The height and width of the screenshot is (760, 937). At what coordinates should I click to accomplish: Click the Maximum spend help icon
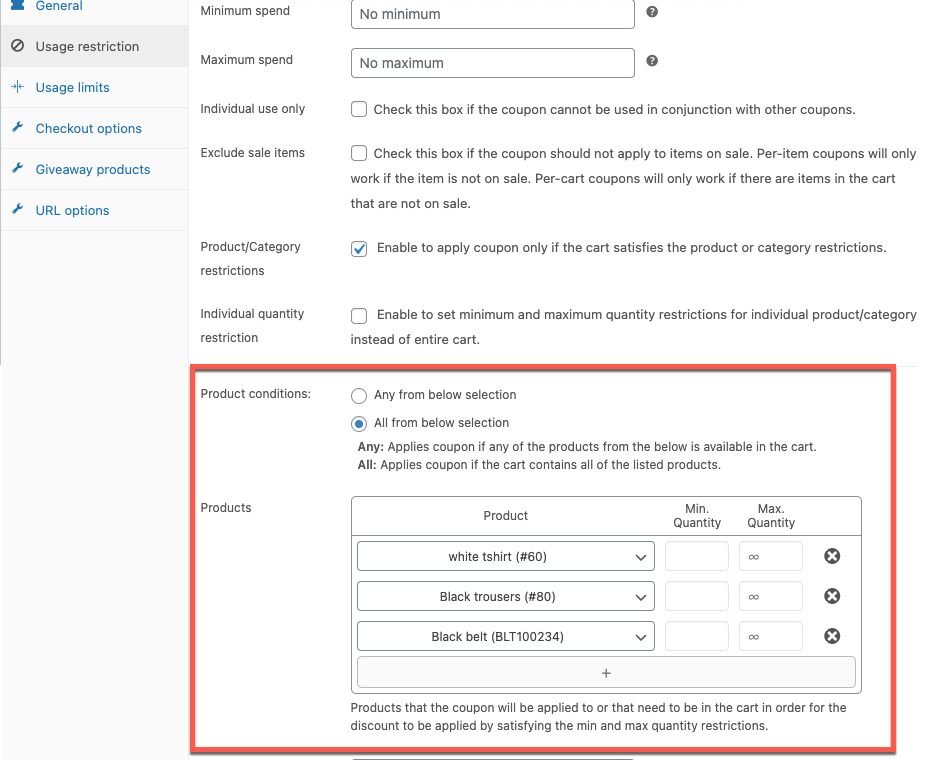[652, 61]
